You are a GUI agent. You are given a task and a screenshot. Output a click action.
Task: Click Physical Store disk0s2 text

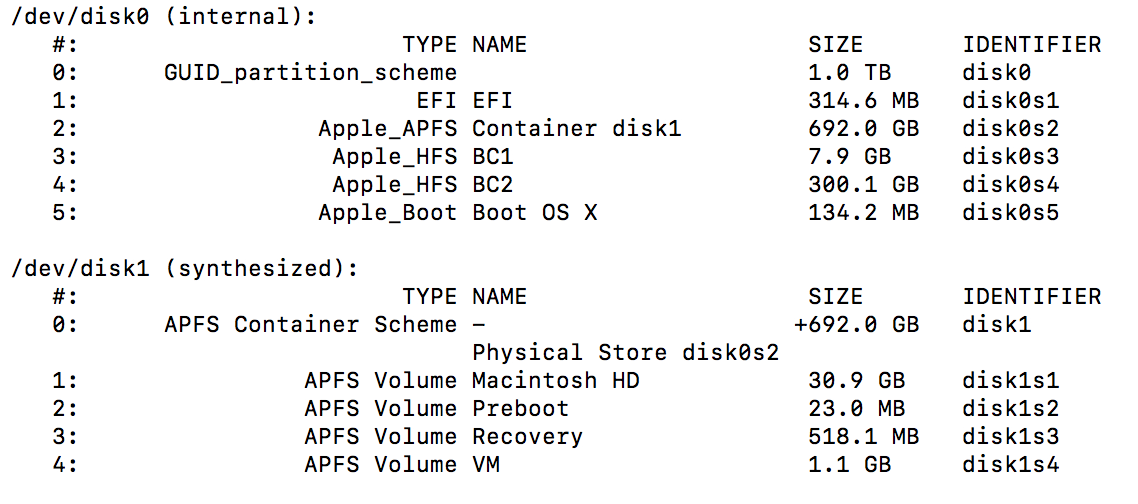pos(626,352)
